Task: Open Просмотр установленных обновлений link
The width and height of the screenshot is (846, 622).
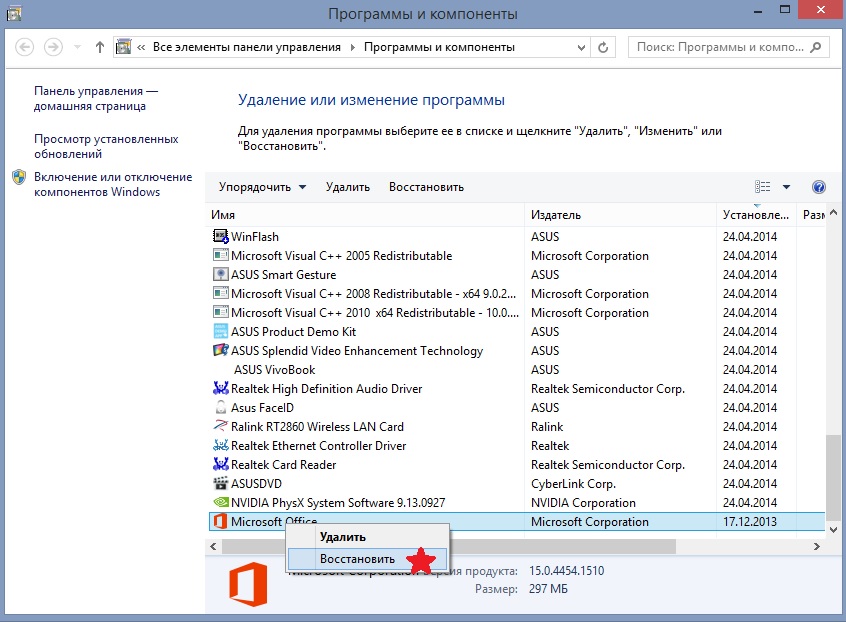Action: 106,146
